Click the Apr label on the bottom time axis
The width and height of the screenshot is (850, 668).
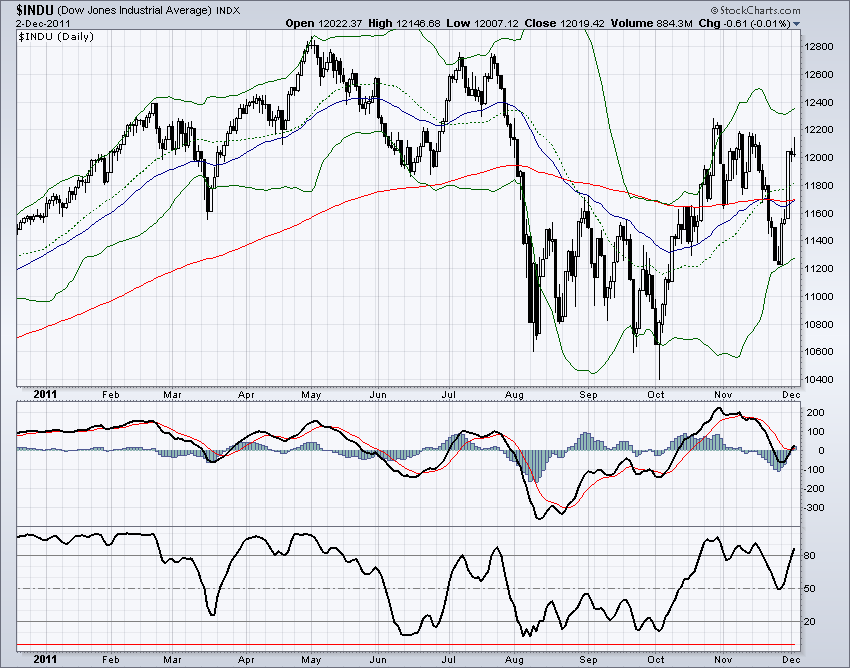(246, 660)
